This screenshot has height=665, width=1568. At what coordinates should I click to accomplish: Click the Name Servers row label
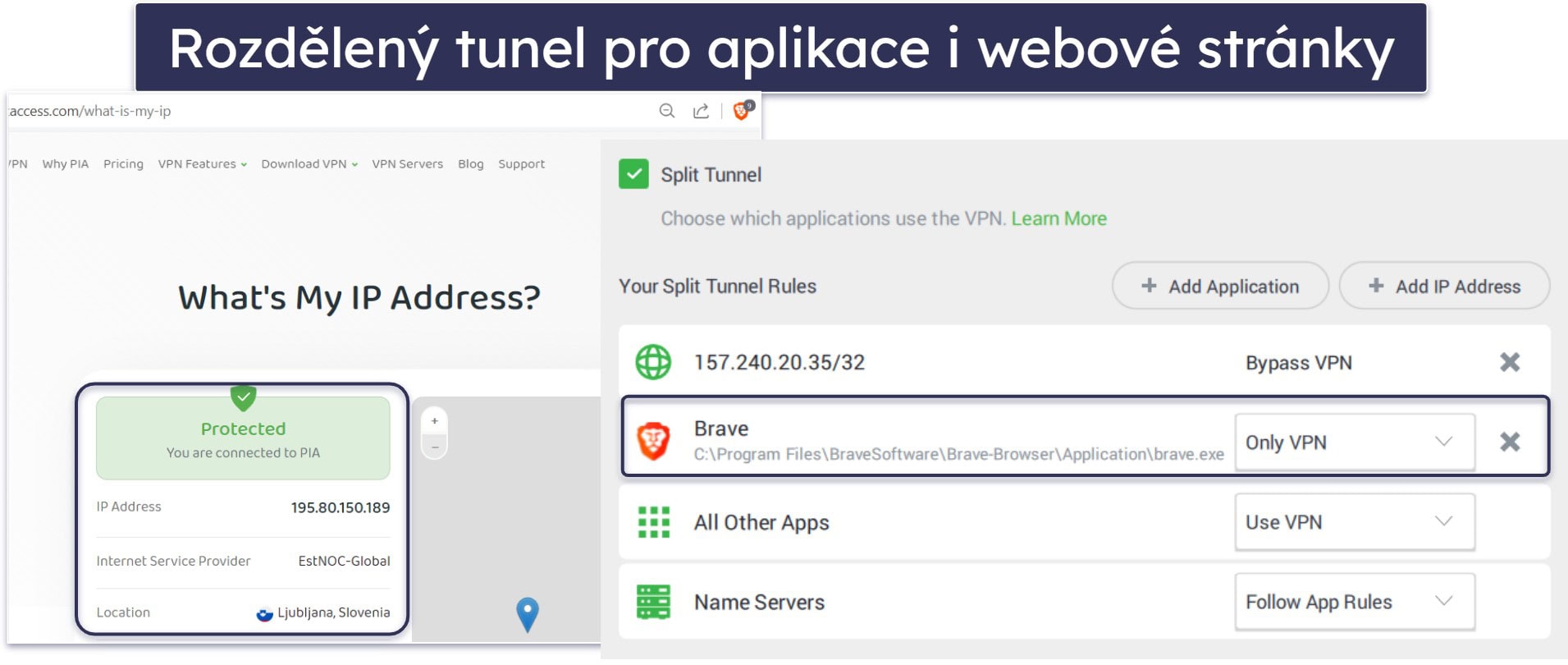tap(759, 602)
